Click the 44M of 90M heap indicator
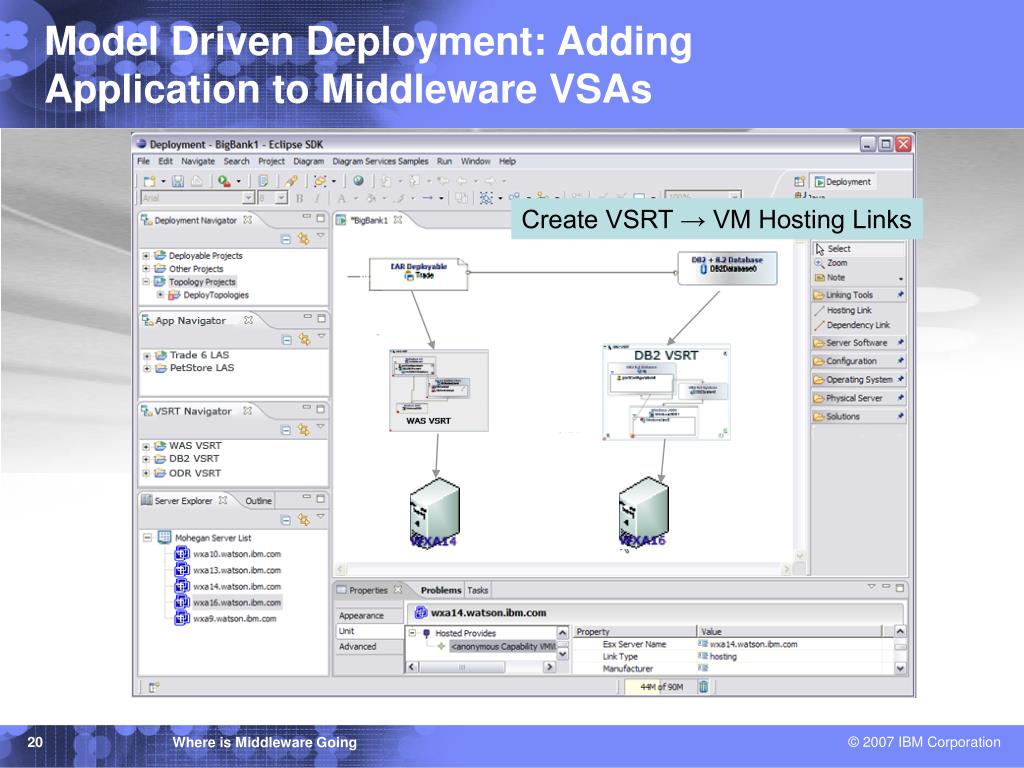 point(660,686)
